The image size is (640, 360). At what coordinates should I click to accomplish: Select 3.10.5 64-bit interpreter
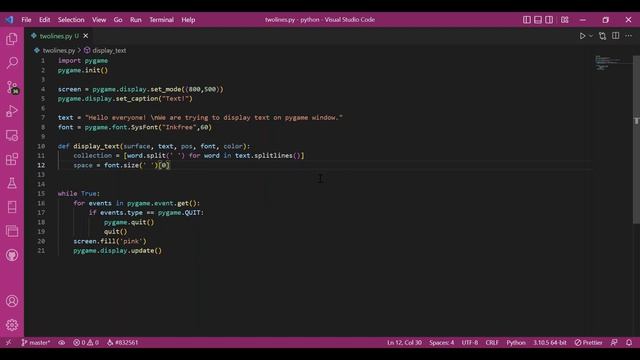tap(549, 342)
